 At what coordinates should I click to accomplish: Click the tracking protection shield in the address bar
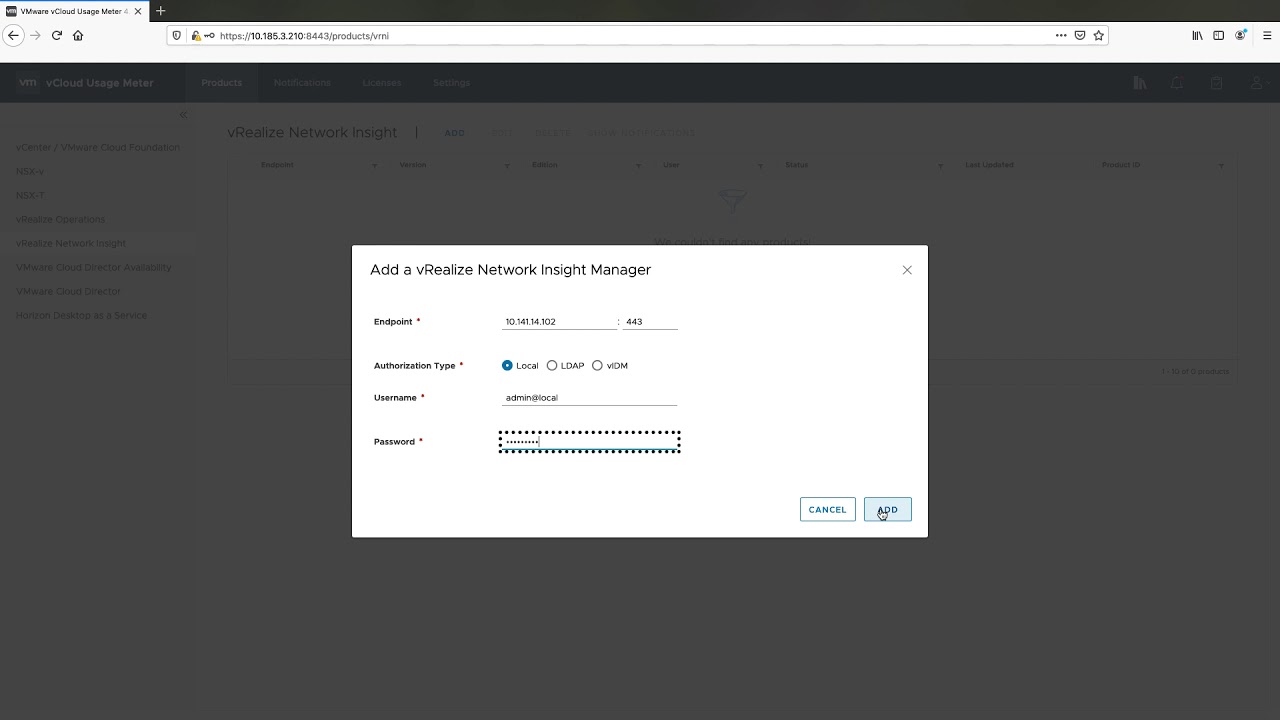(x=177, y=35)
